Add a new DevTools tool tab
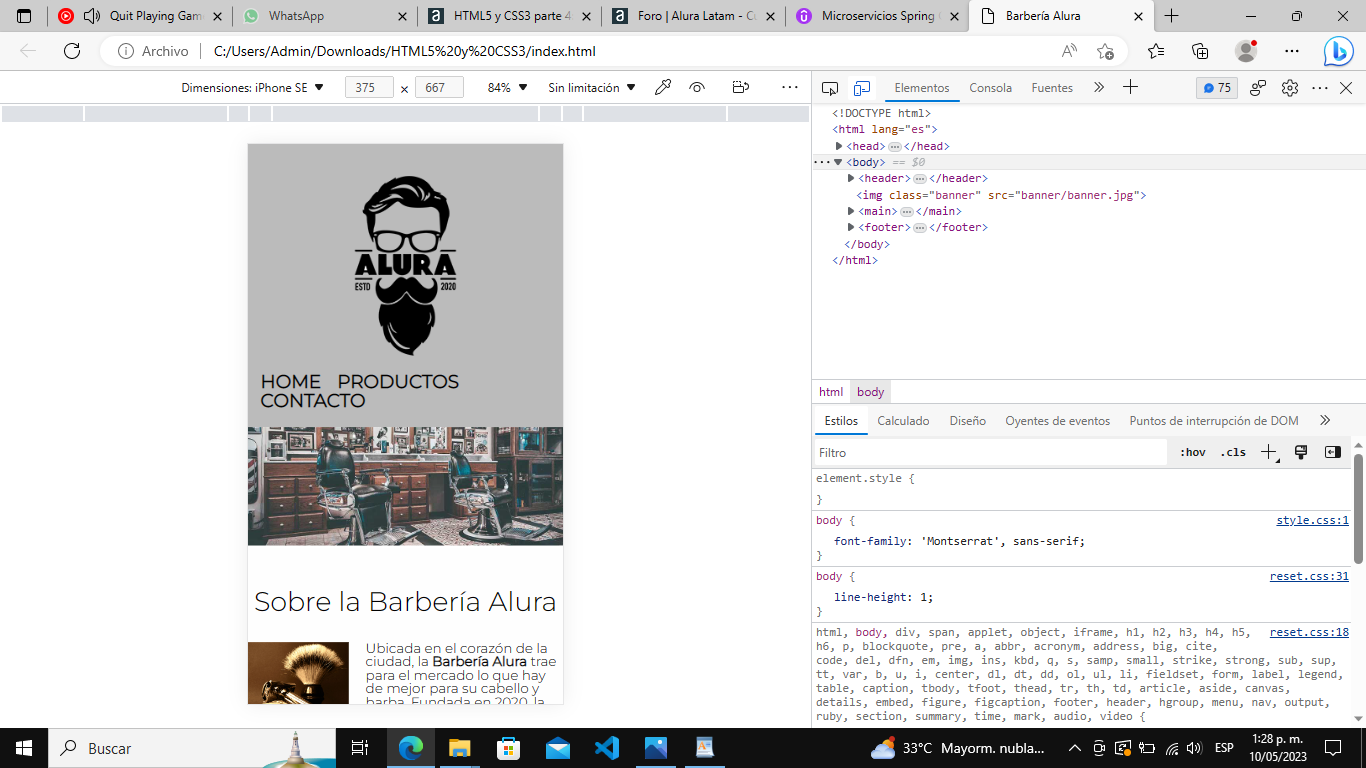This screenshot has width=1366, height=768. tap(1130, 88)
